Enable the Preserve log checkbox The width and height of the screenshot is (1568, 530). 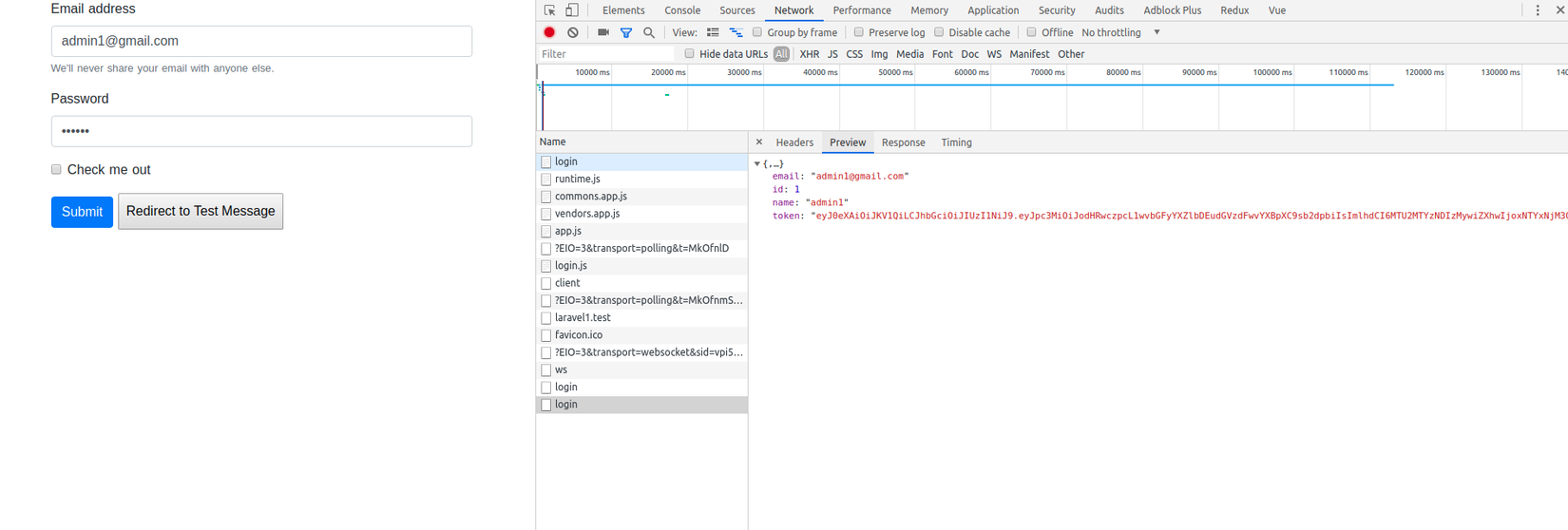point(859,32)
